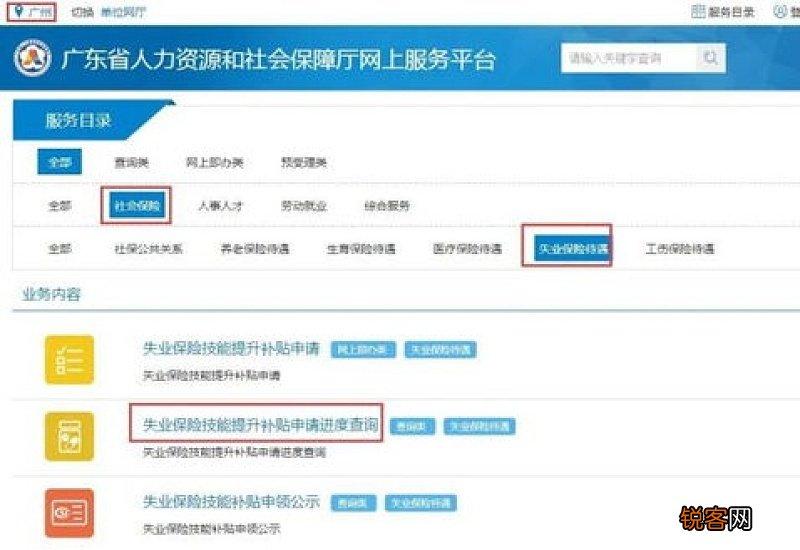Open 失业保险技能补贴申领公示 link

click(x=231, y=502)
